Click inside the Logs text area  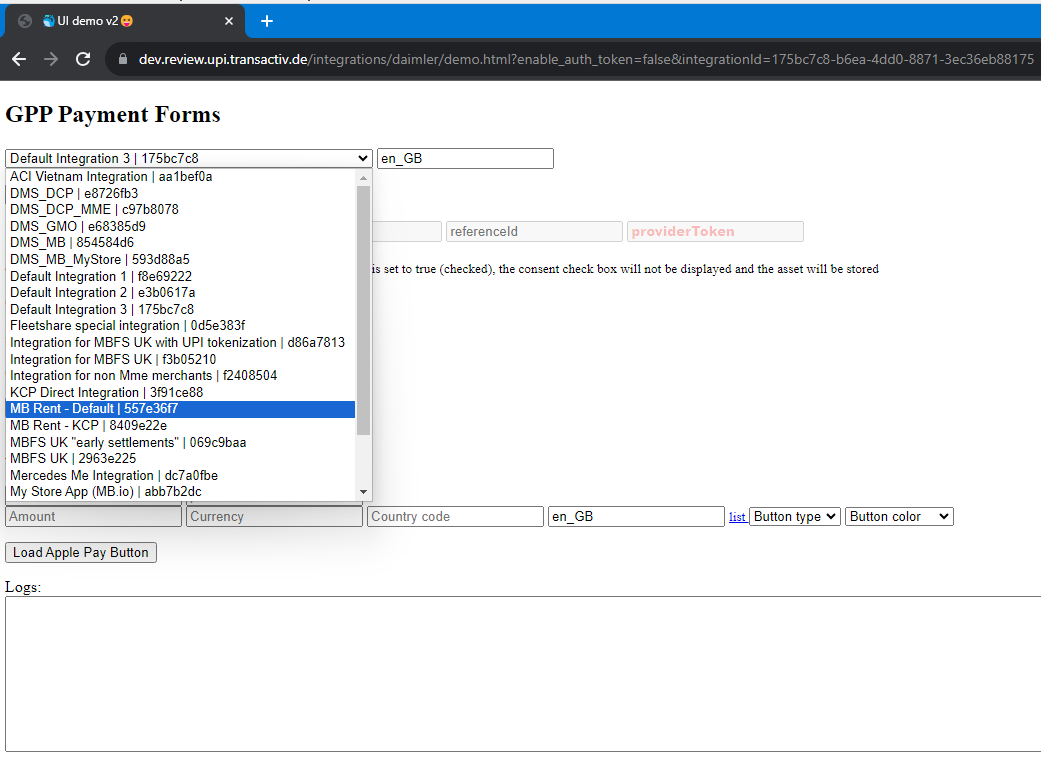pos(523,674)
